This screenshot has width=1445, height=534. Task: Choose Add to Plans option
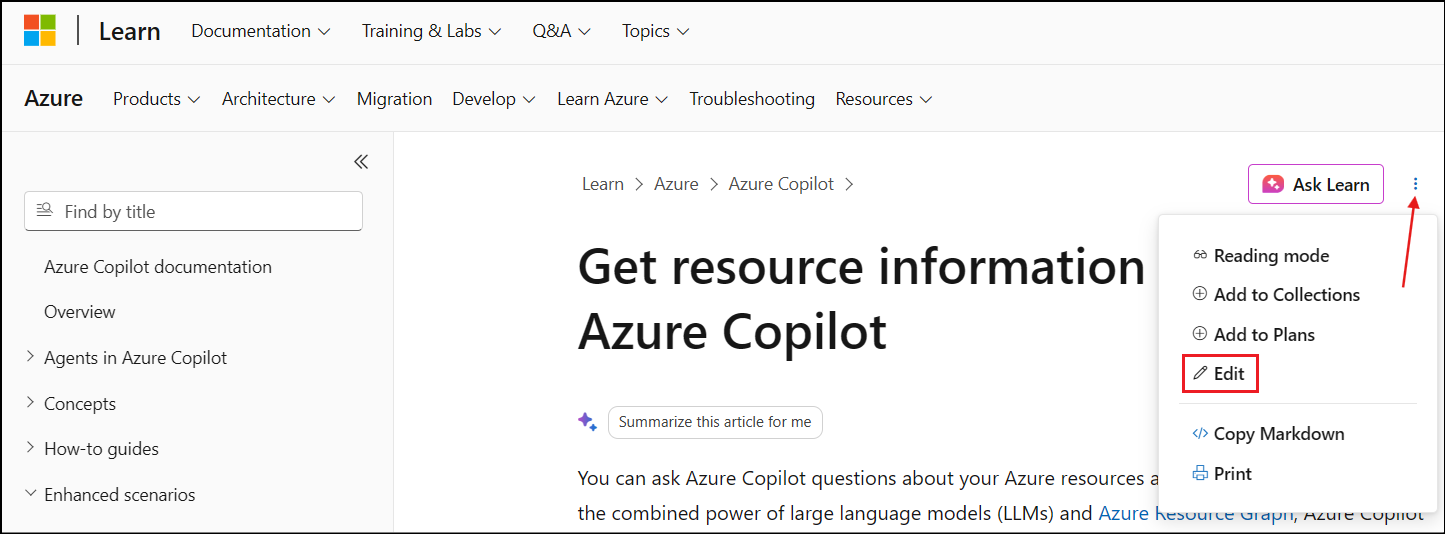coord(1253,335)
